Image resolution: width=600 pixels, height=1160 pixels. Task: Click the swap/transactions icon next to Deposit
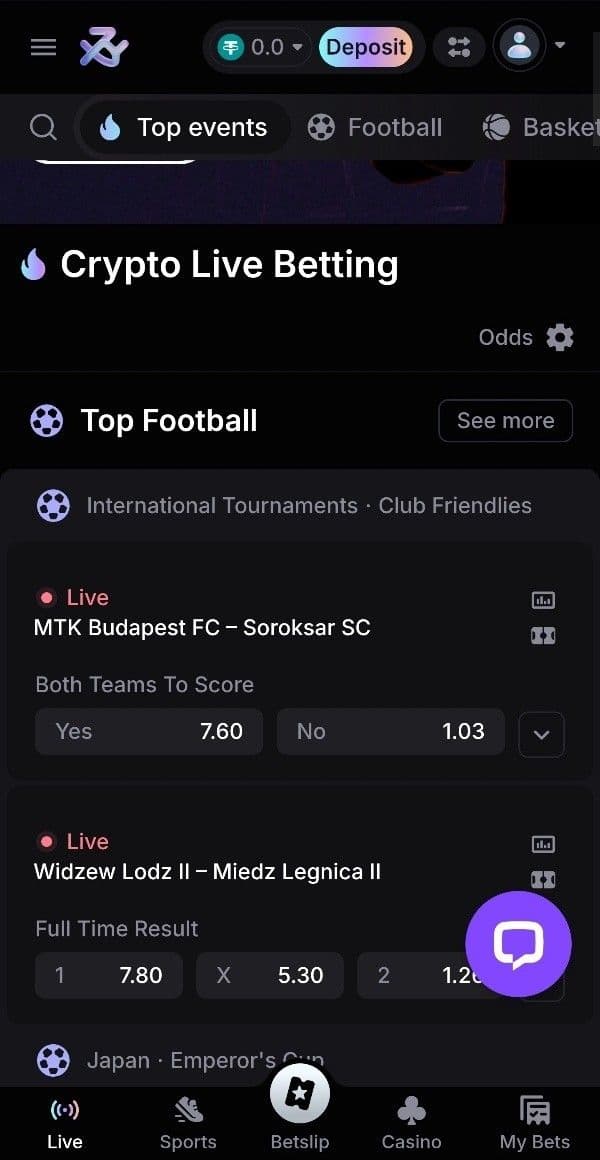coord(459,47)
